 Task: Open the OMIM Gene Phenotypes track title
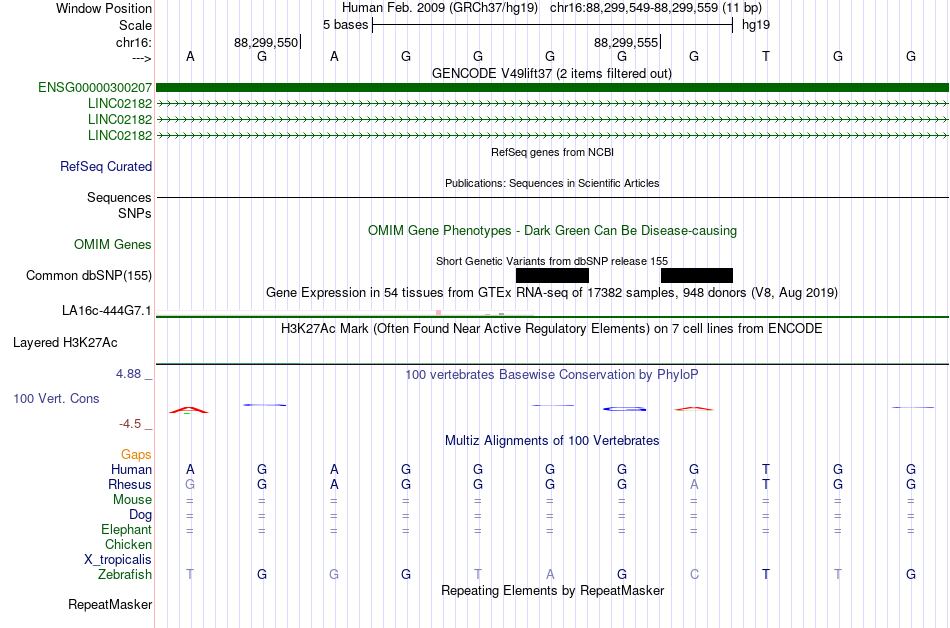pyautogui.click(x=553, y=231)
